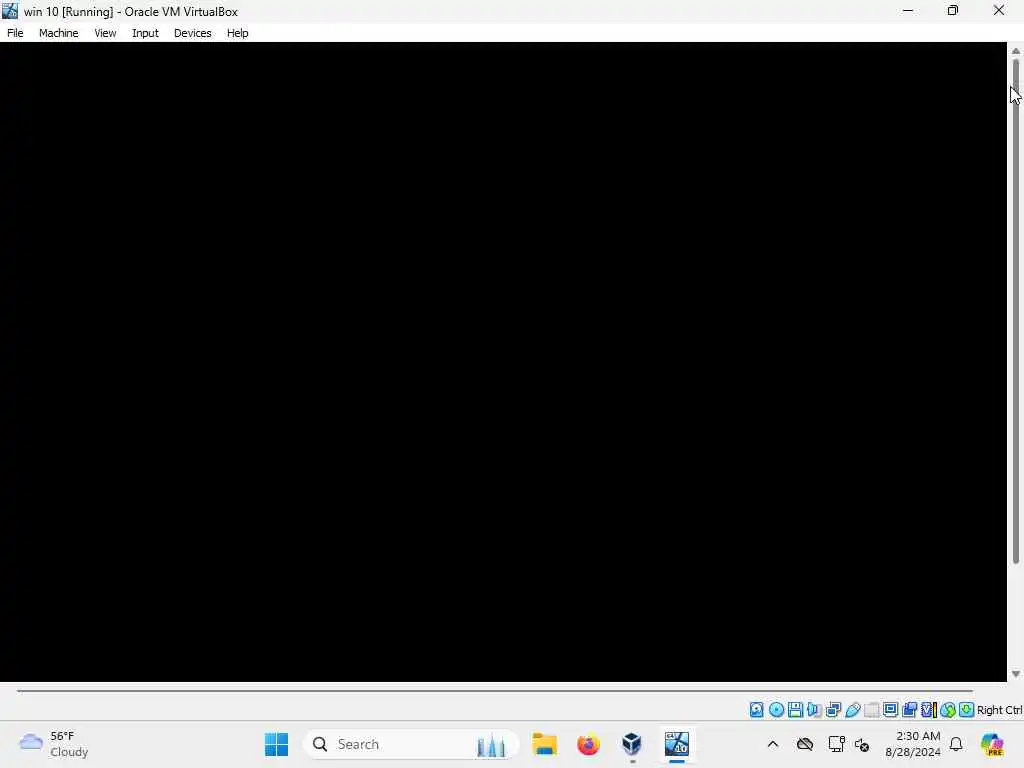1024x768 pixels.
Task: Click the optical disk indicator icon
Action: pos(776,710)
